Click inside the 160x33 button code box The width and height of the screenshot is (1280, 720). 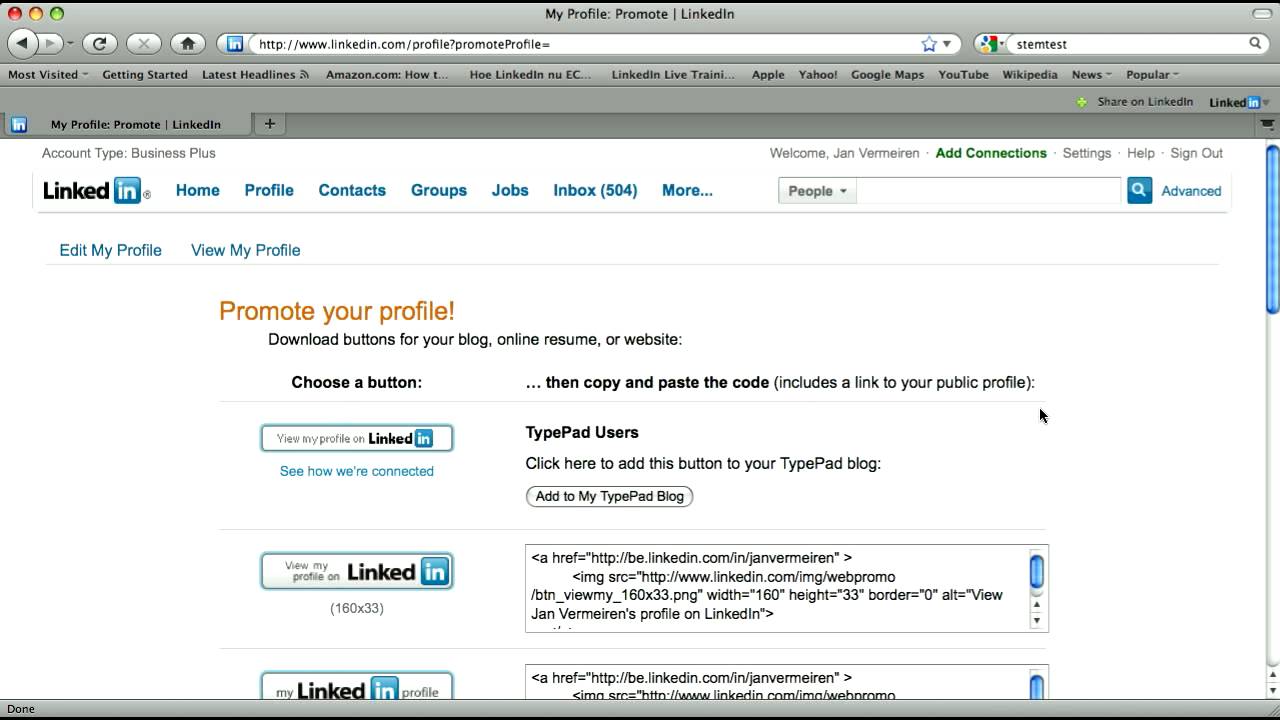777,588
